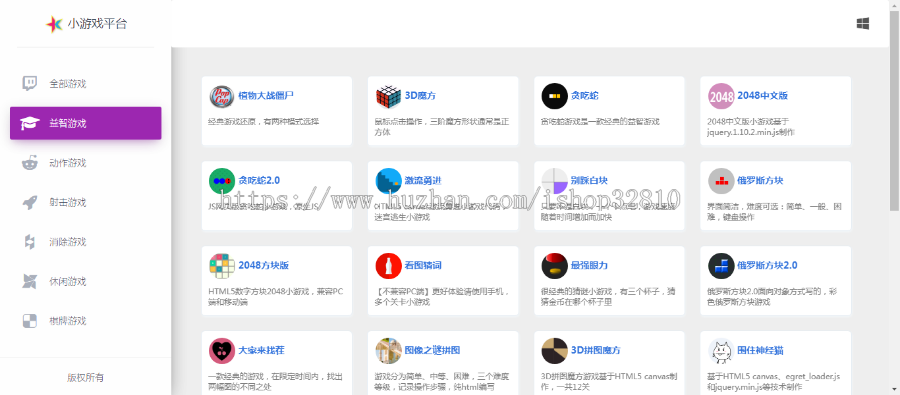Image resolution: width=900 pixels, height=395 pixels.
Task: Click the pink 2048 icon of 2048中文版
Action: click(x=721, y=96)
